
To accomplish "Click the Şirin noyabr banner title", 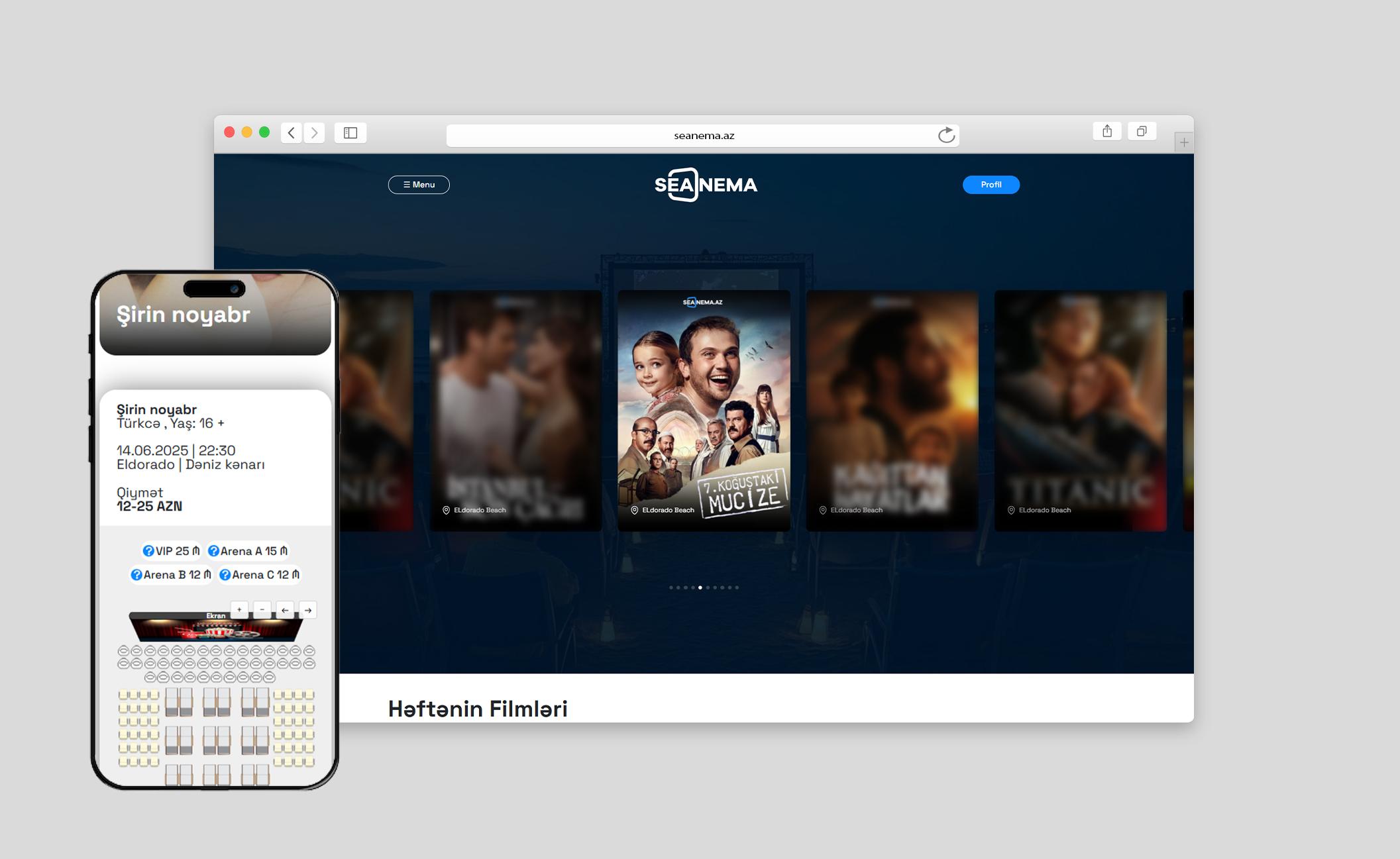I will [x=184, y=315].
